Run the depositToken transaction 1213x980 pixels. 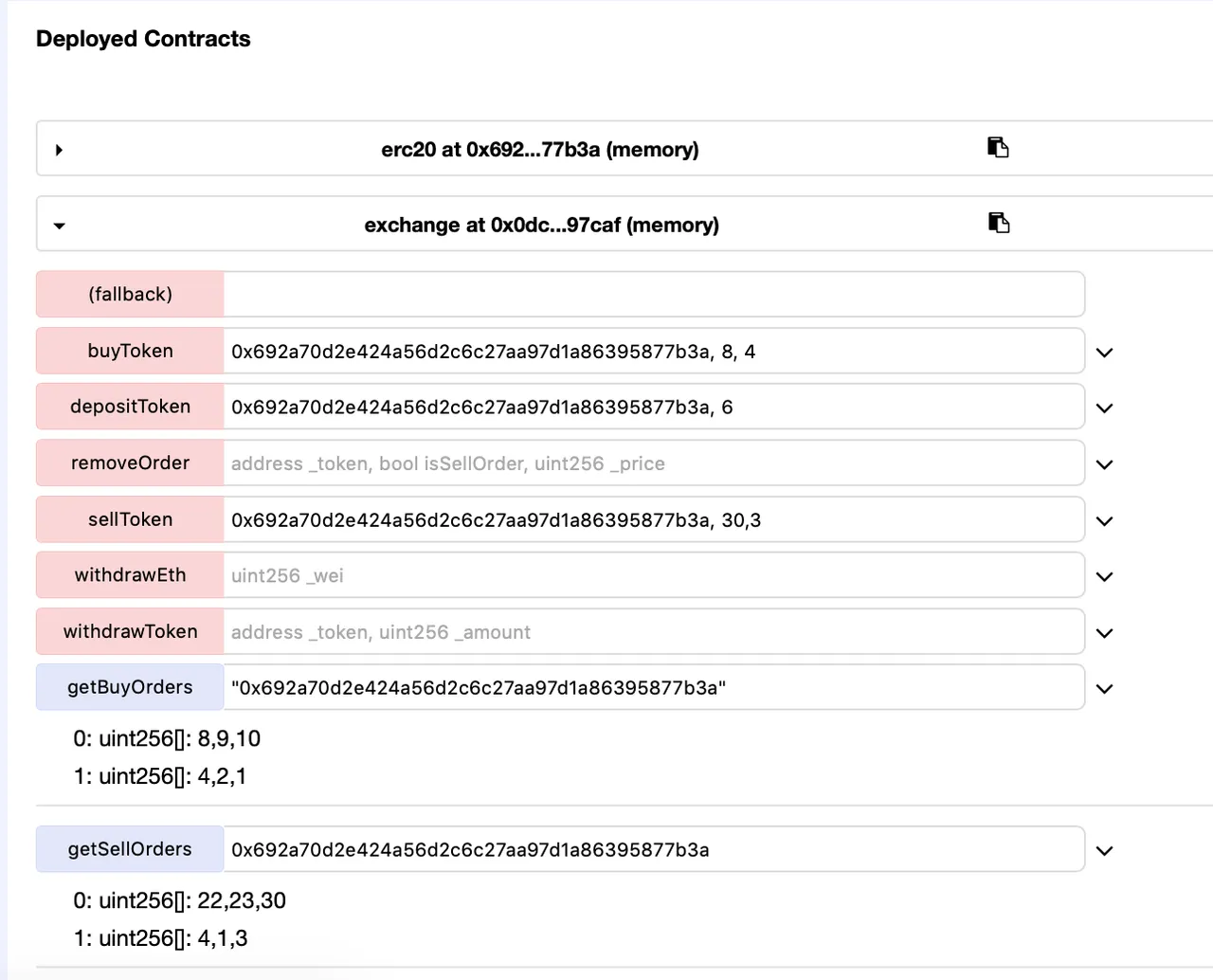click(x=130, y=407)
